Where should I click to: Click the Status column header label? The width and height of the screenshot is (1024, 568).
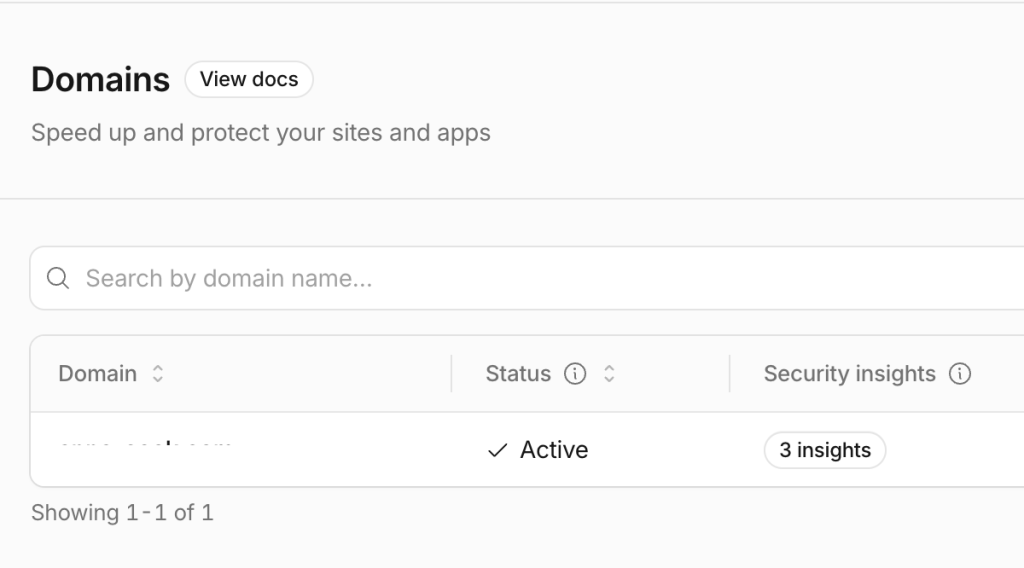(518, 373)
